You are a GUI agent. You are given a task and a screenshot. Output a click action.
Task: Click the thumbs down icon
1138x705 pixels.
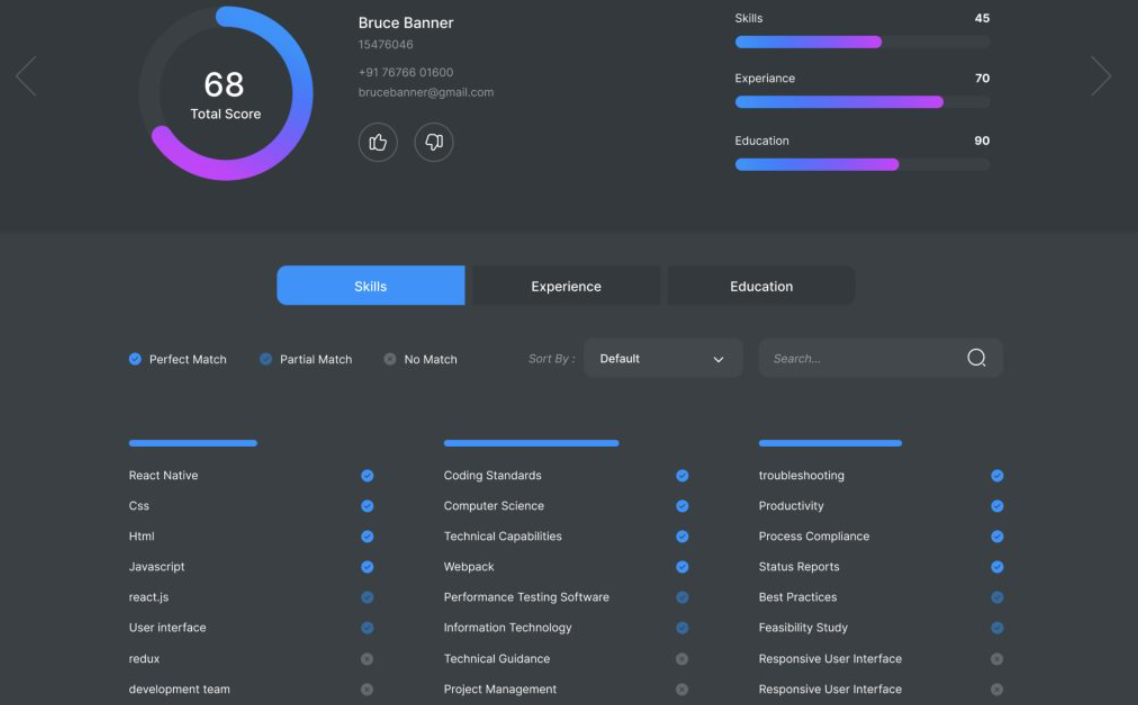(x=434, y=142)
